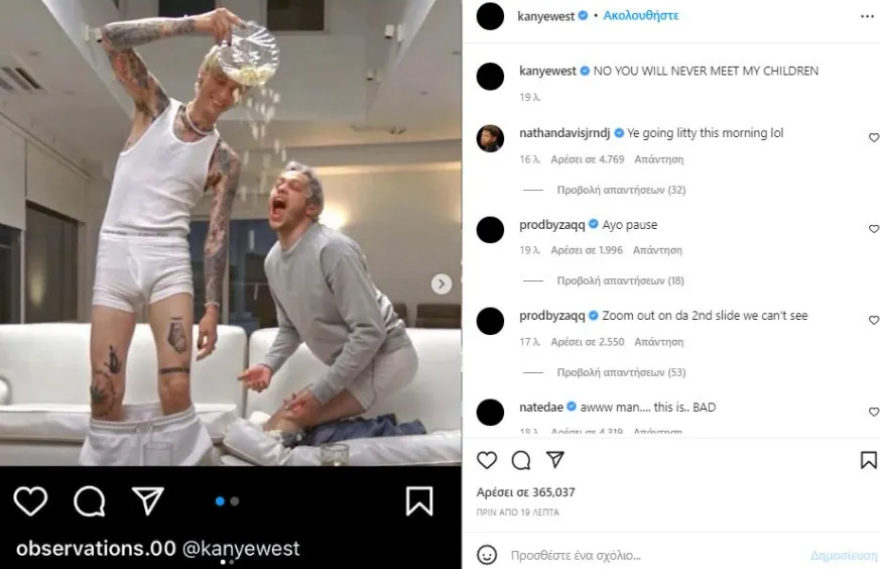Expand the 18 replies under 'Ayo pause'
This screenshot has height=569, width=880.
pos(620,281)
